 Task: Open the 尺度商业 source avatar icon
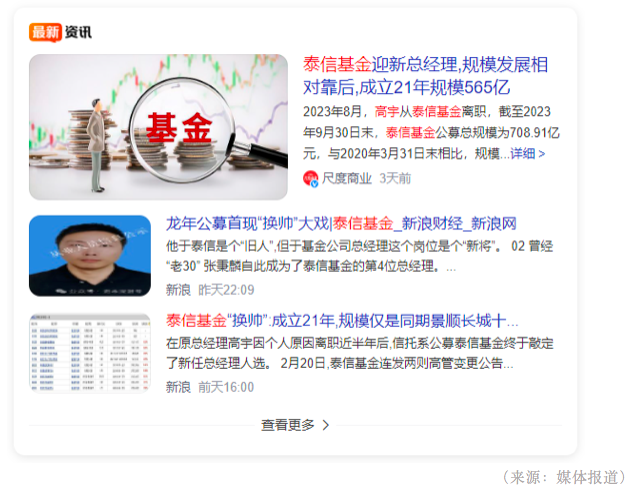pos(311,178)
